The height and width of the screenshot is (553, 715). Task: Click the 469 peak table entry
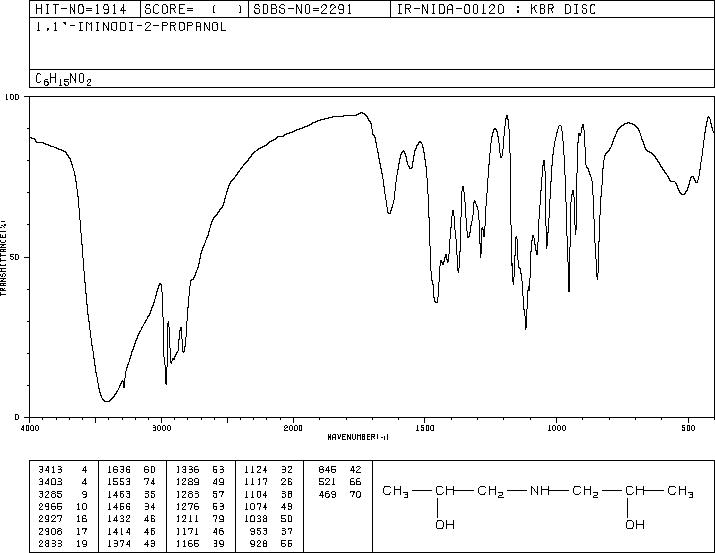pos(340,494)
